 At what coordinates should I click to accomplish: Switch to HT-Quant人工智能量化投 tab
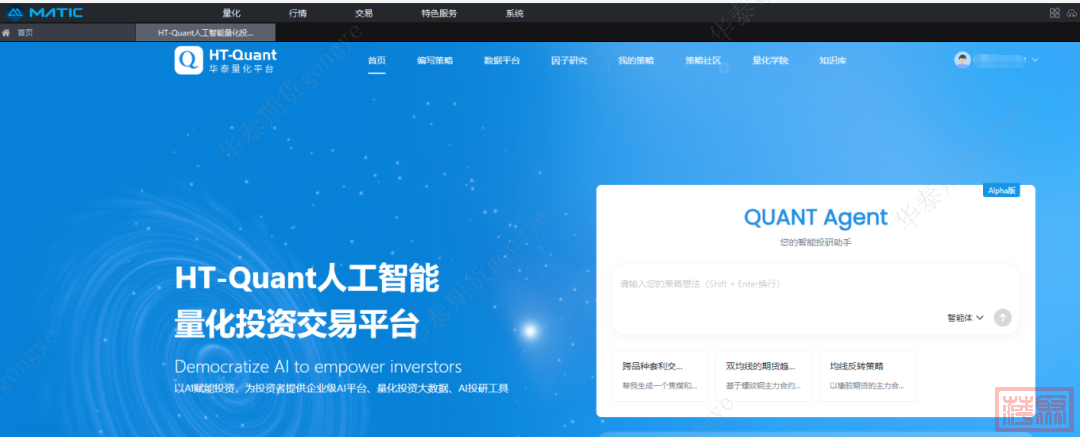[x=205, y=33]
